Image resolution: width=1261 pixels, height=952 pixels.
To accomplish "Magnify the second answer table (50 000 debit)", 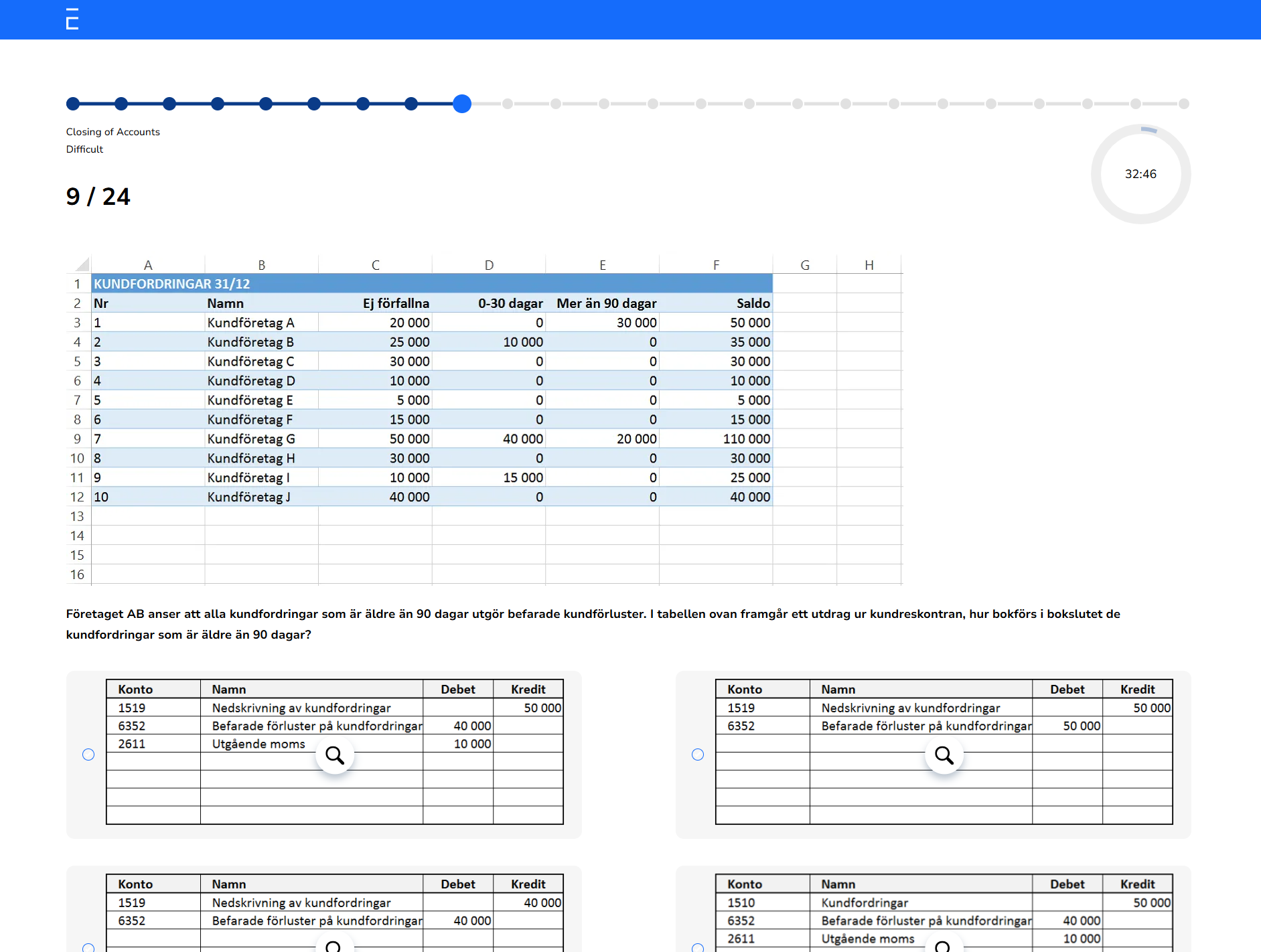I will (x=944, y=755).
